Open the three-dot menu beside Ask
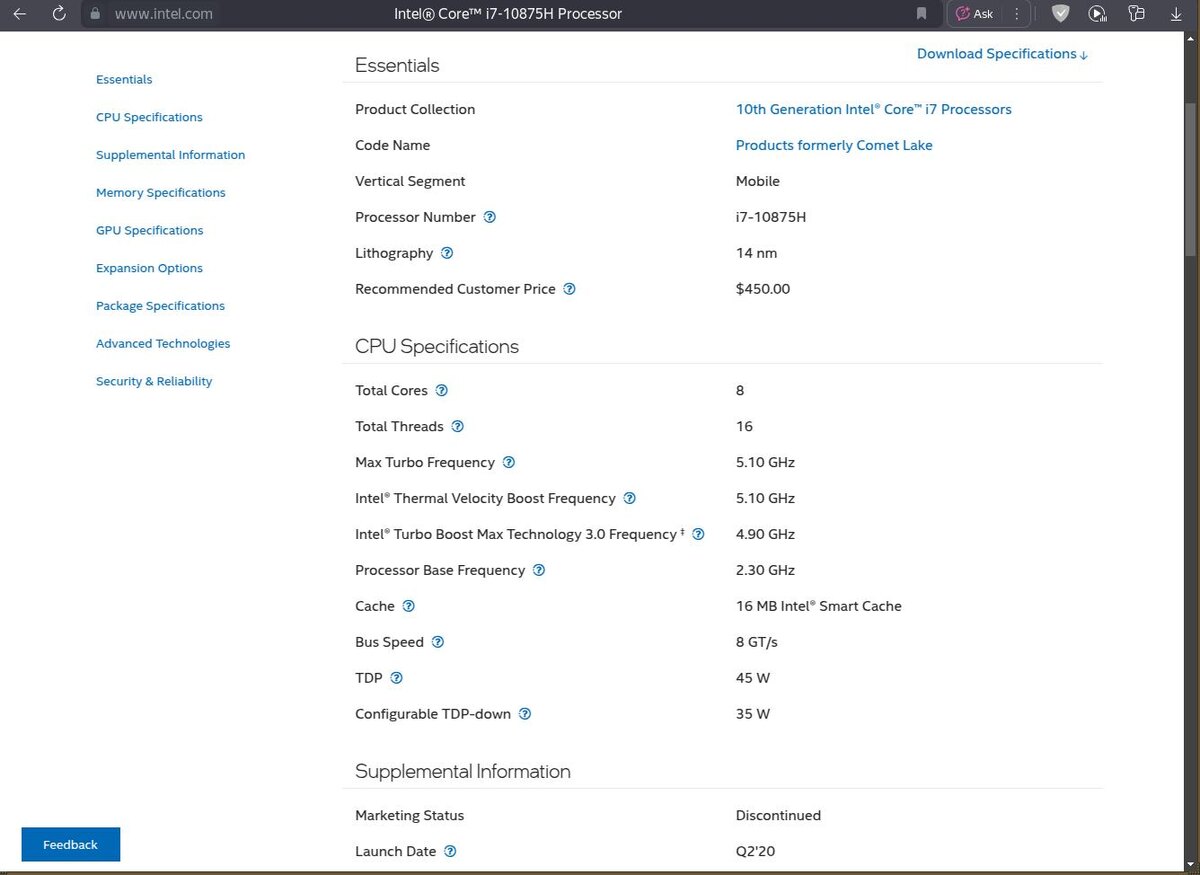Viewport: 1200px width, 875px height. pyautogui.click(x=1017, y=14)
